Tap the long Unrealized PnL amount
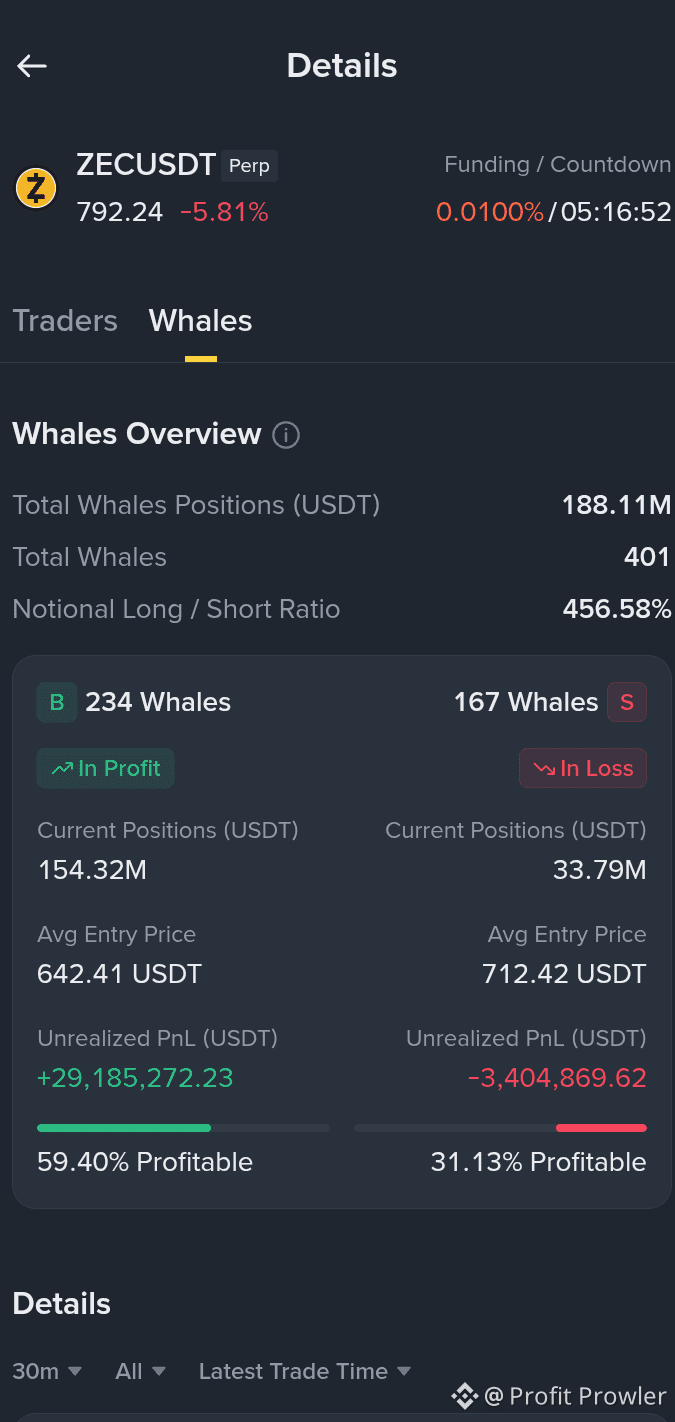The width and height of the screenshot is (675, 1422). pyautogui.click(x=135, y=1078)
